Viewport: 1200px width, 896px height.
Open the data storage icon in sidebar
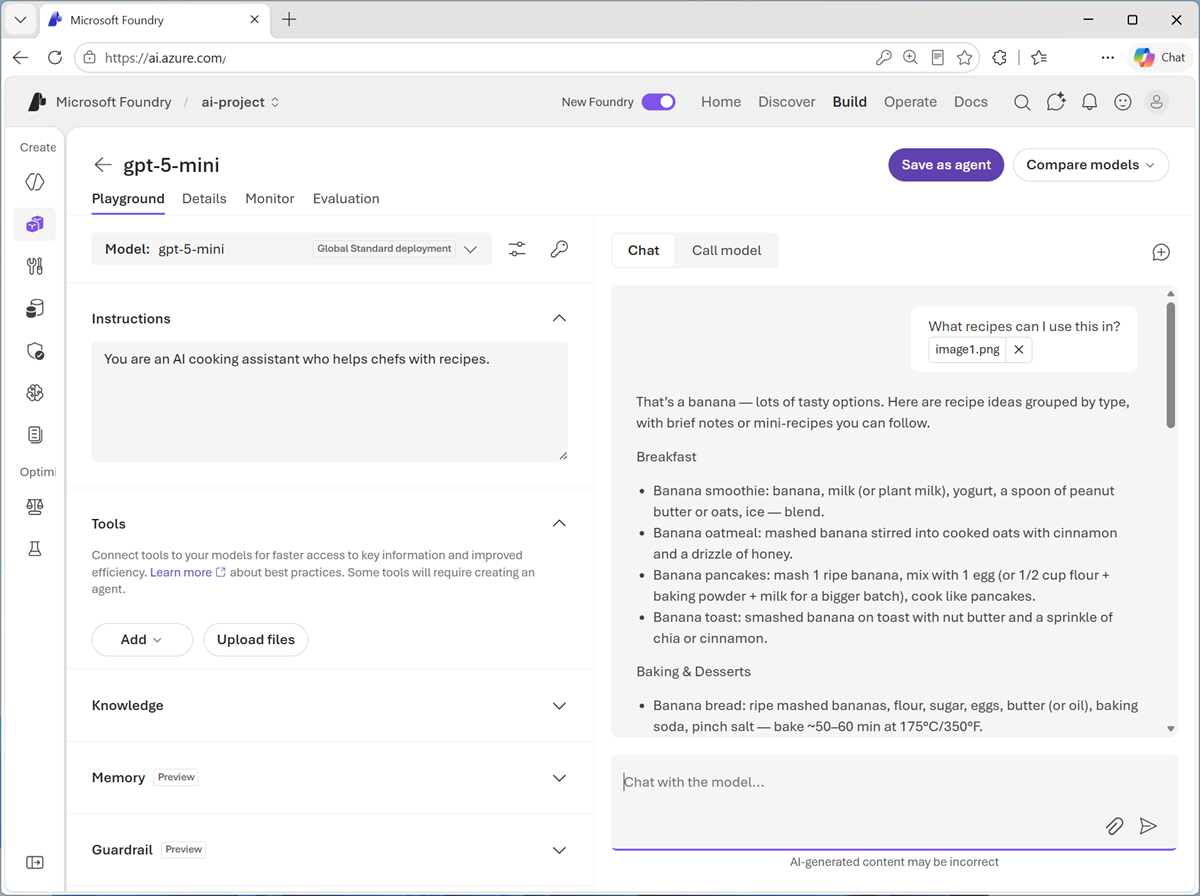[35, 309]
